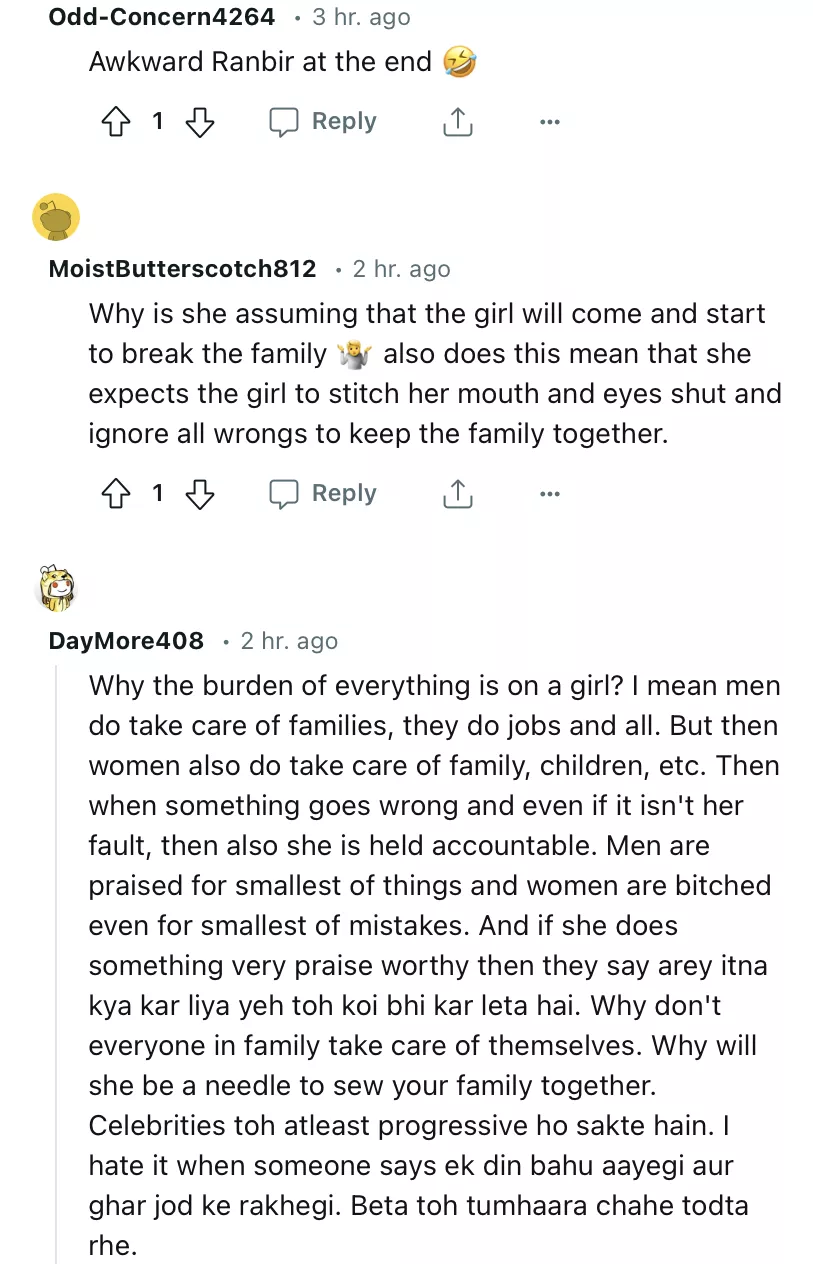Upvote MoistButterscotch812's comment

click(116, 494)
